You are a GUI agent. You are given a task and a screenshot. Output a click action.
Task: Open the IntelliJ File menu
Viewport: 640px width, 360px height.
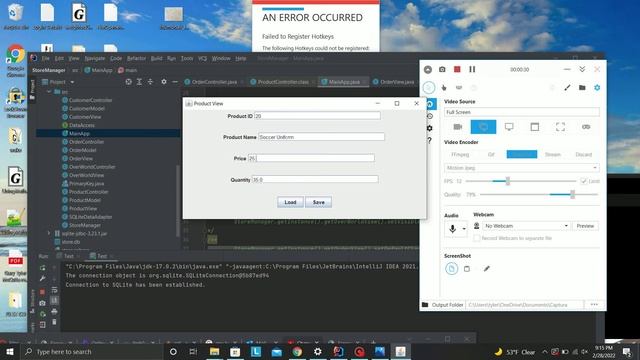click(x=46, y=58)
